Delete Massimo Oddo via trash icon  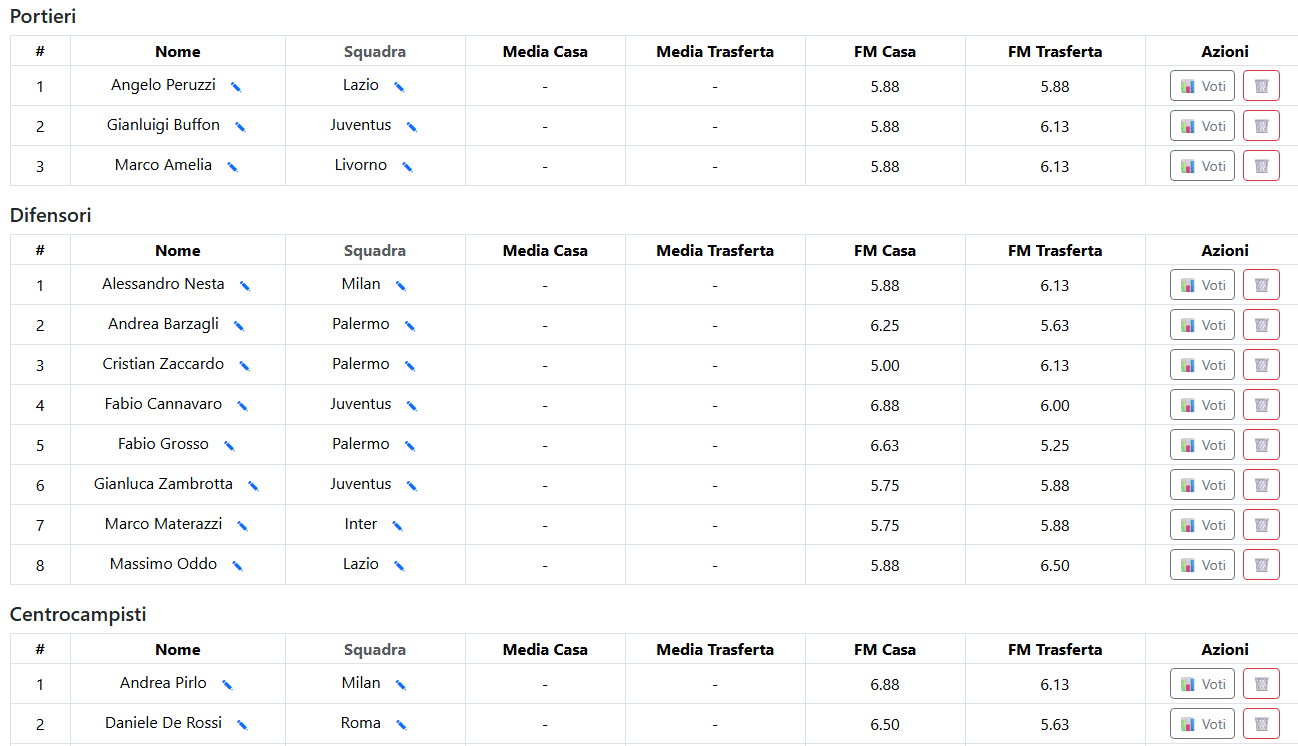(1261, 565)
